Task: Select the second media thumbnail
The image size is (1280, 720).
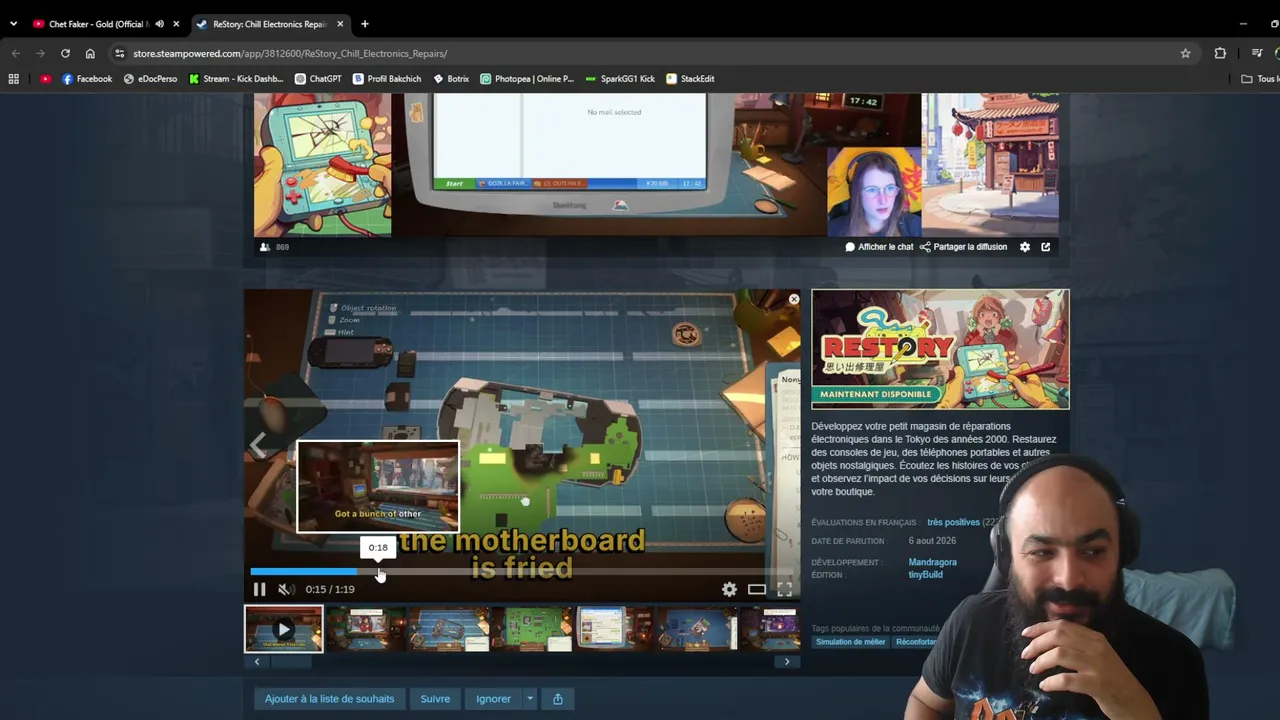Action: [x=366, y=629]
